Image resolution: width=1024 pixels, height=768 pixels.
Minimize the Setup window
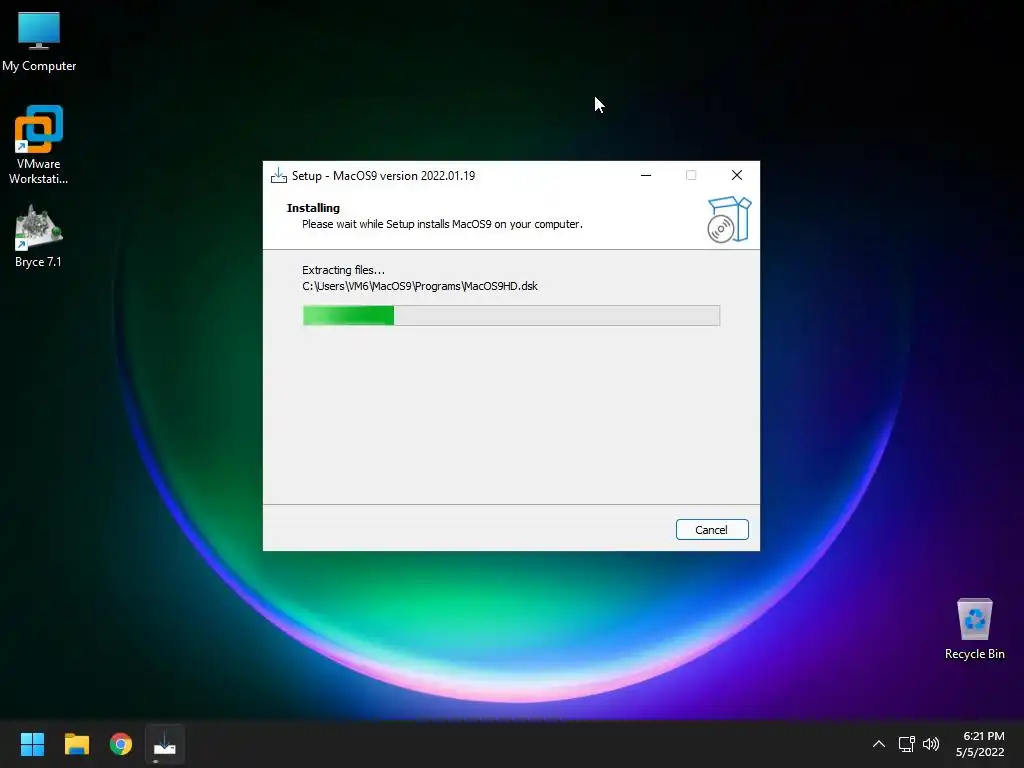click(x=646, y=175)
